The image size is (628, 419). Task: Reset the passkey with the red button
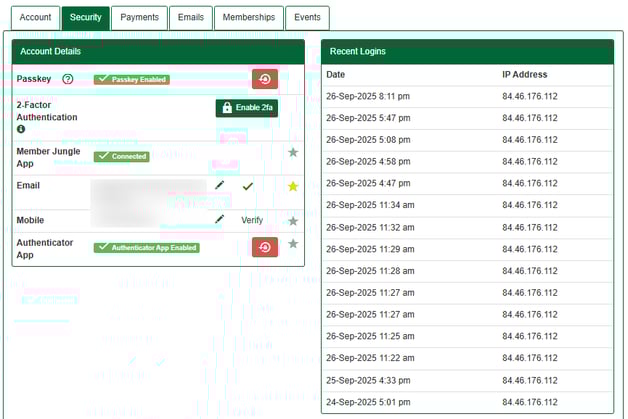(x=265, y=80)
